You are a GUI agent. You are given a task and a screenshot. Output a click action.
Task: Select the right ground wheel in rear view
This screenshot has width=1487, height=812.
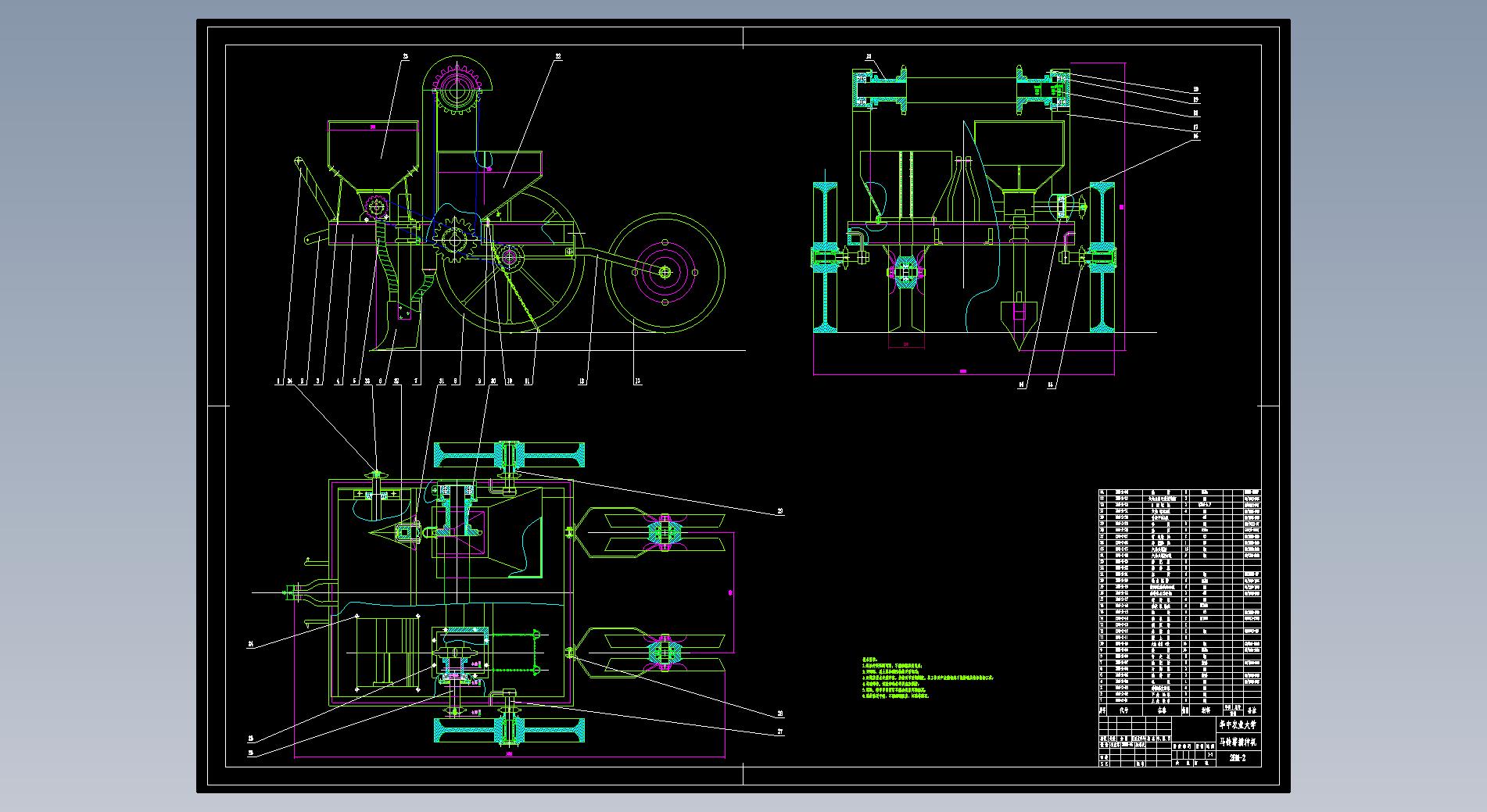pyautogui.click(x=1102, y=256)
